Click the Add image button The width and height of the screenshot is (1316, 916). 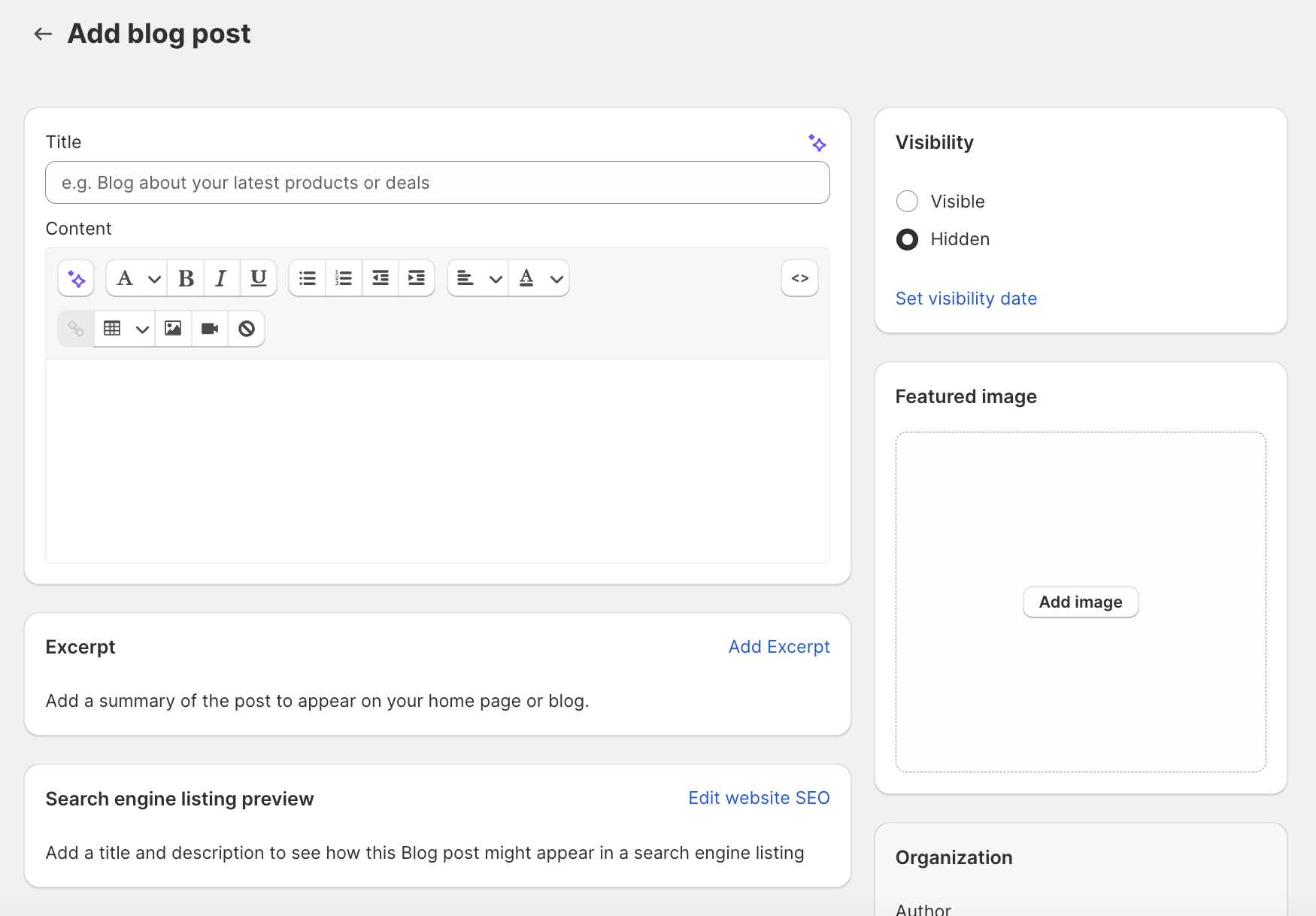click(1081, 602)
